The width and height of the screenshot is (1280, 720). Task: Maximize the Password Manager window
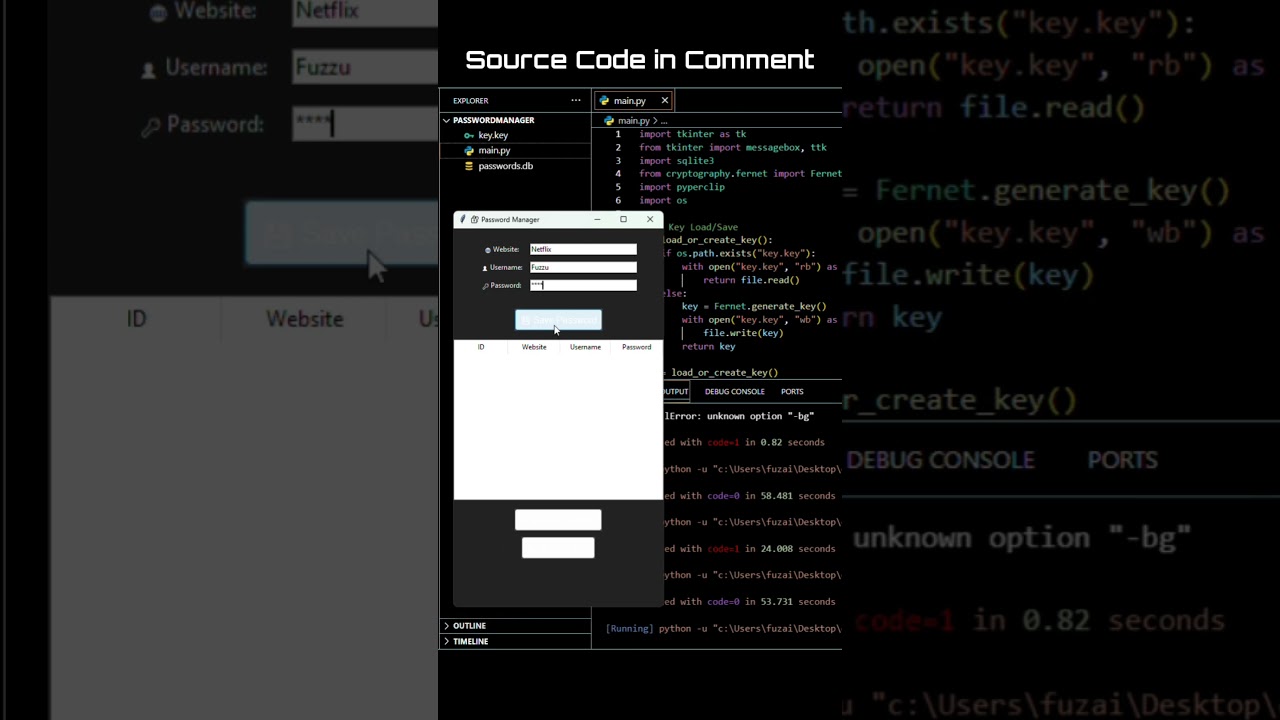click(623, 219)
